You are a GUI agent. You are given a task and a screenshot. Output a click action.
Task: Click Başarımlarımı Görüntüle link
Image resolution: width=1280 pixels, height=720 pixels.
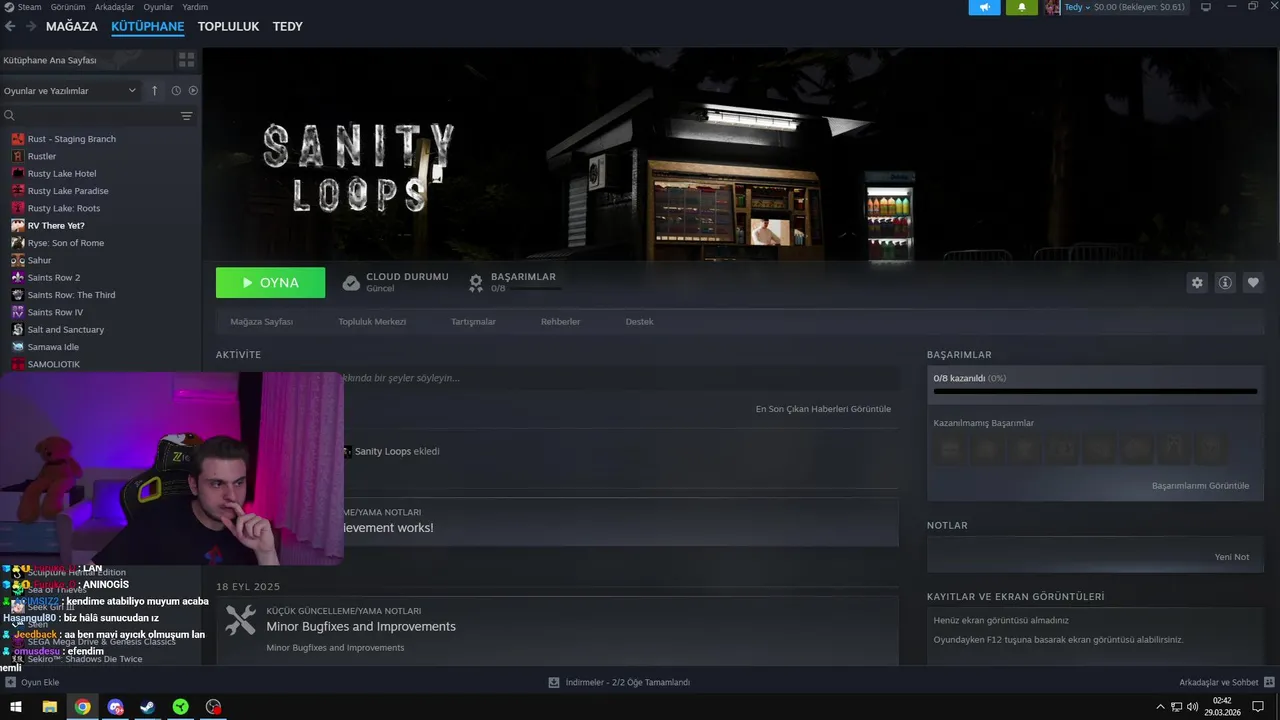(1200, 486)
